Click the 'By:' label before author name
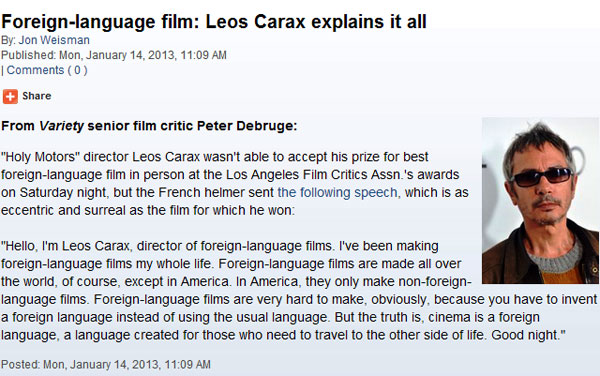 coord(8,40)
